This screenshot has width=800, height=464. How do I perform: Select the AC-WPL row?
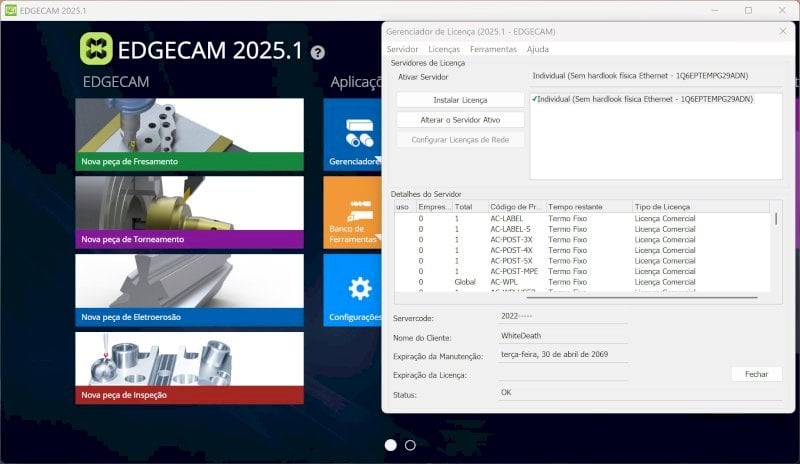click(582, 282)
